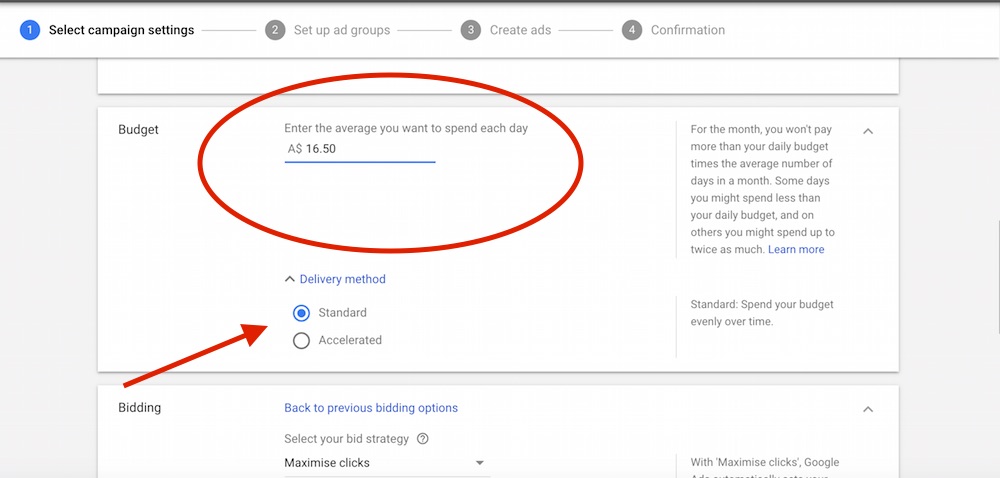Click the blue step 1 circle

[x=30, y=30]
